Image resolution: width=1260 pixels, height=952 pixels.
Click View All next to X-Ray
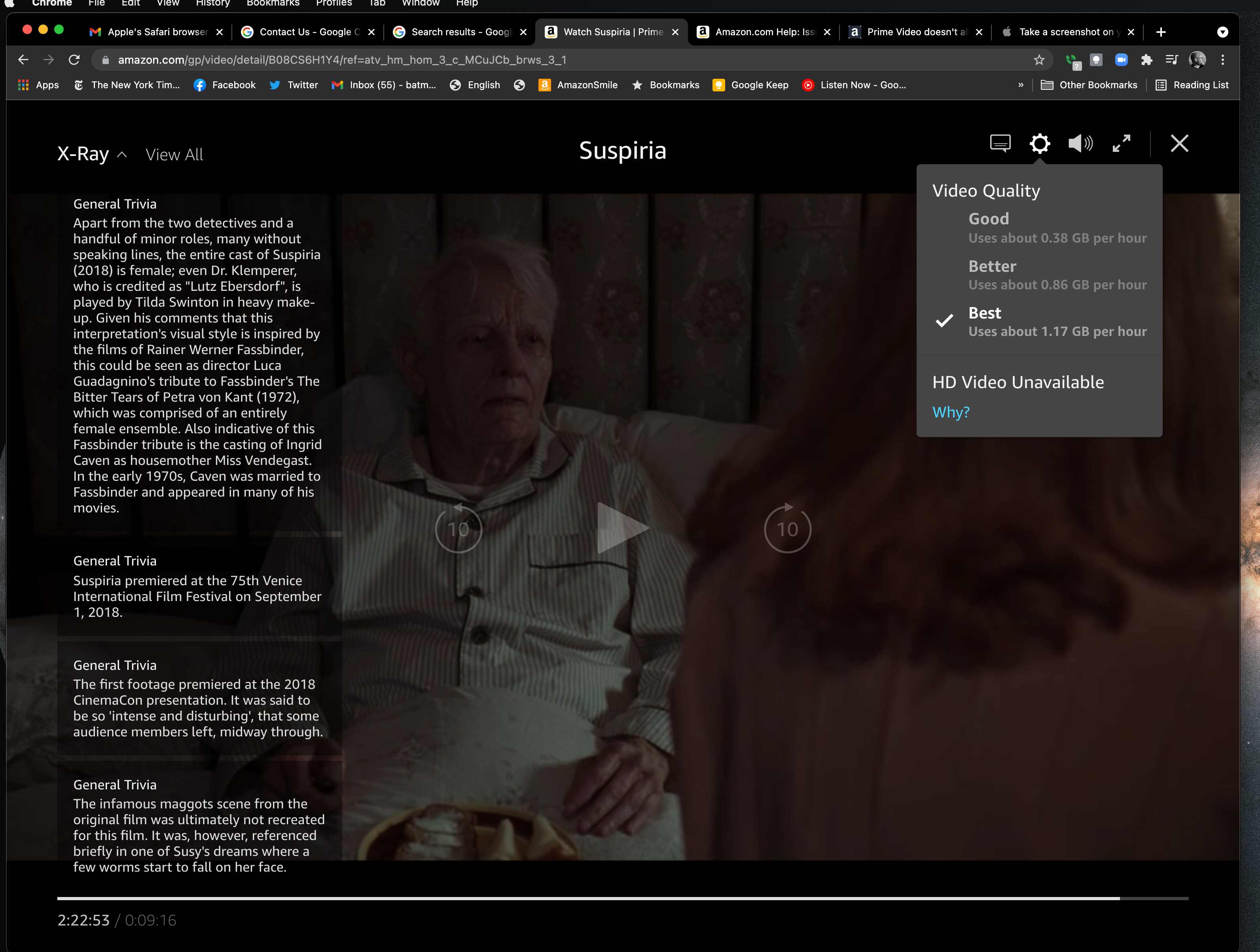click(x=174, y=154)
